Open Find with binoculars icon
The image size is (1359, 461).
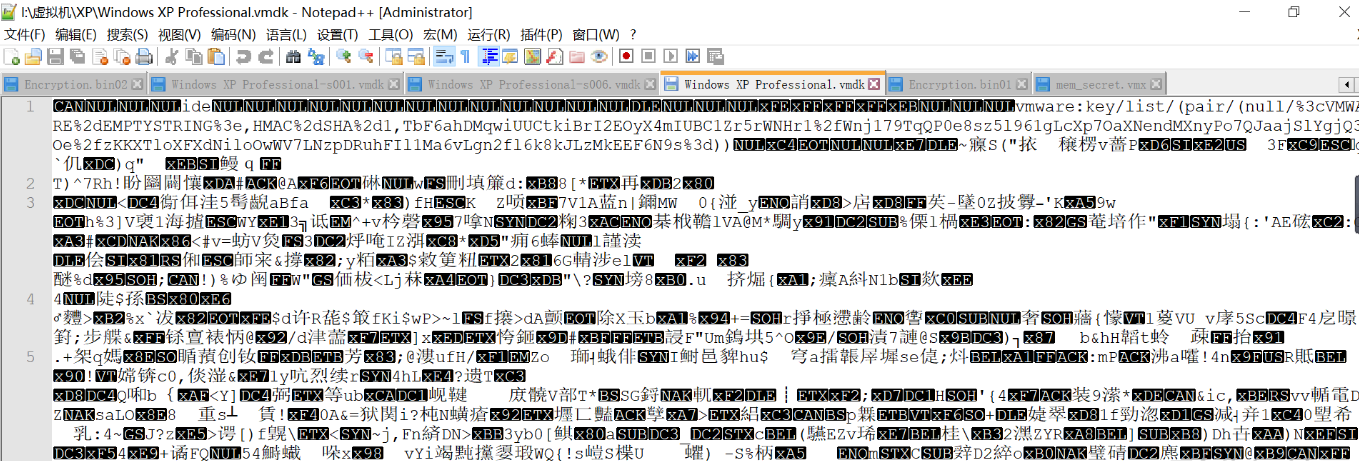pyautogui.click(x=293, y=56)
